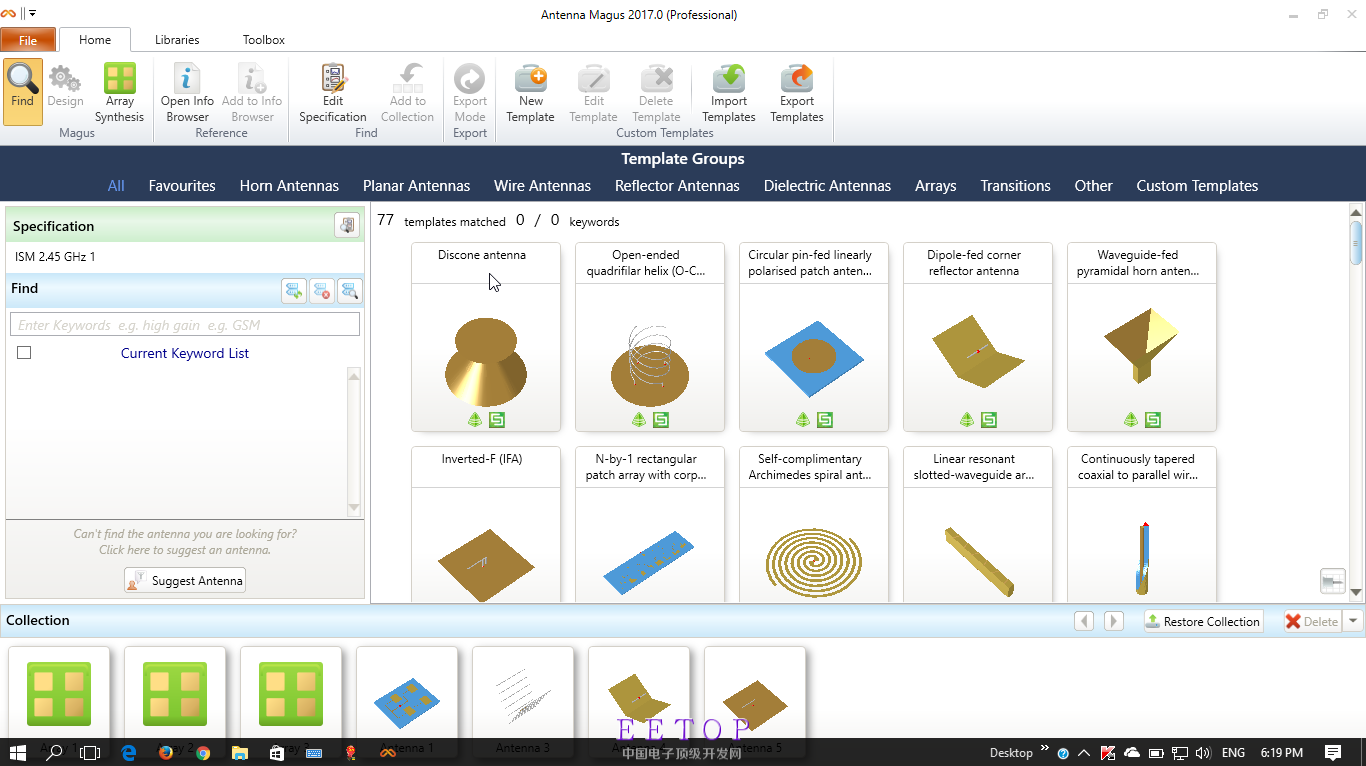Image resolution: width=1366 pixels, height=766 pixels.
Task: Show the Favourites template group
Action: click(x=182, y=186)
